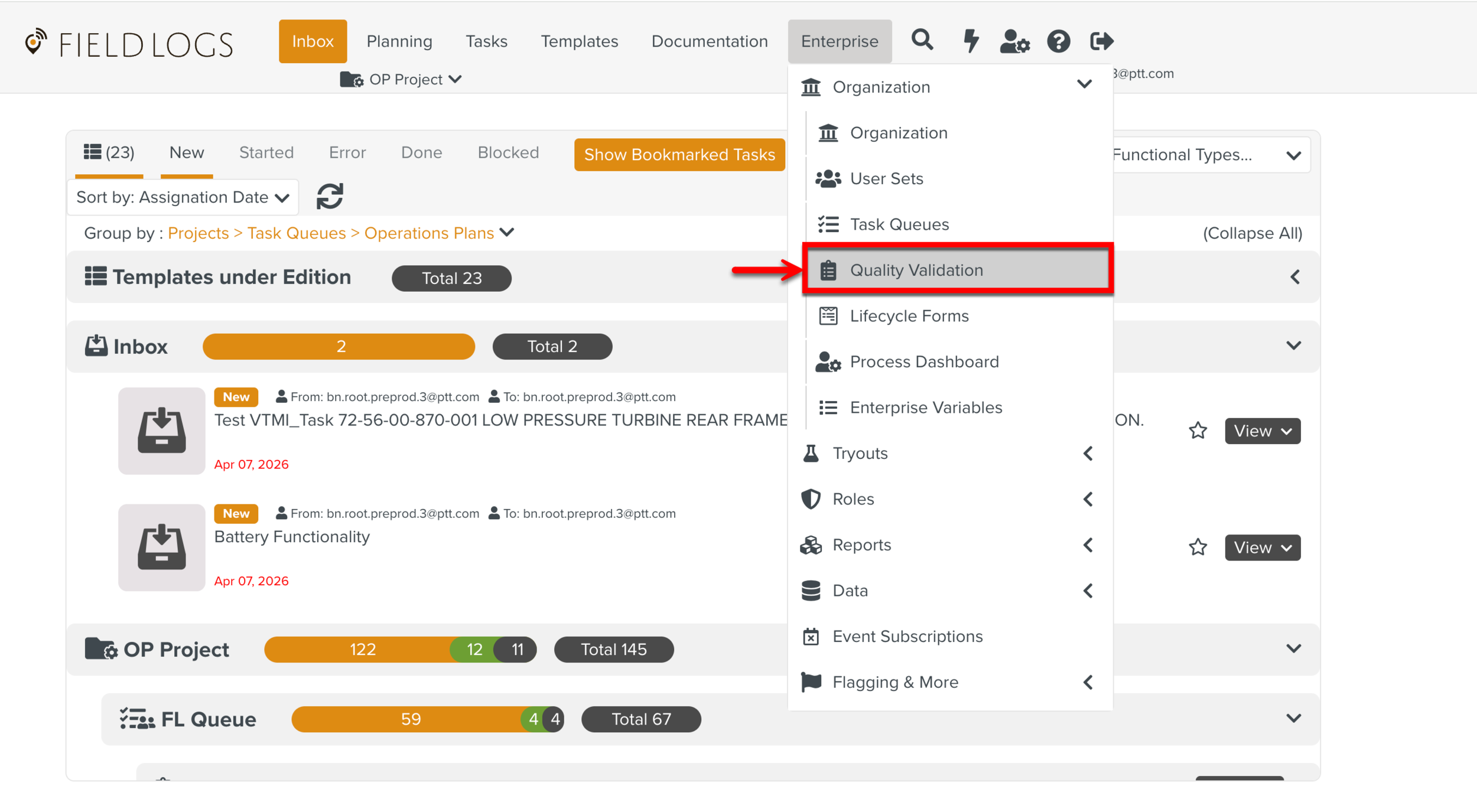The image size is (1477, 812).
Task: Click the refresh task list icon
Action: (x=330, y=197)
